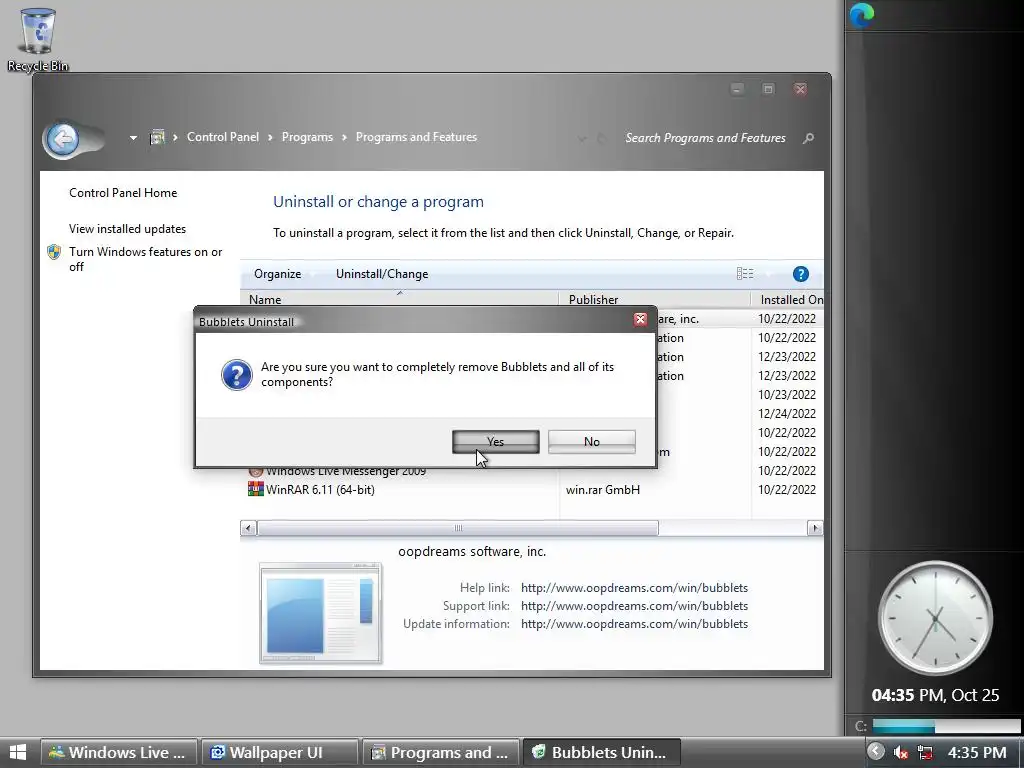Open help with the blue question icon
The height and width of the screenshot is (768, 1024).
(801, 274)
